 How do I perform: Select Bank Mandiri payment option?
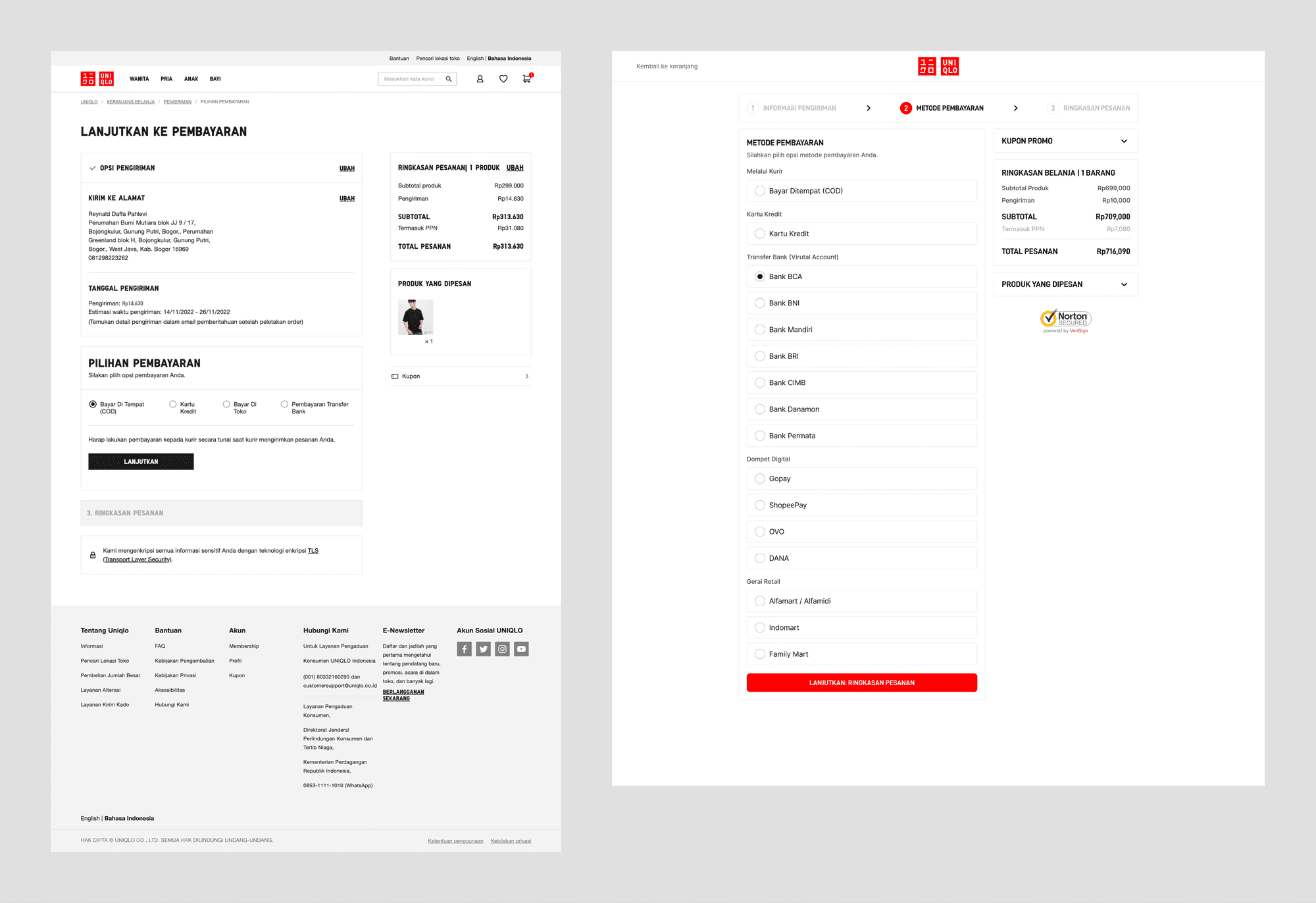pyautogui.click(x=760, y=330)
